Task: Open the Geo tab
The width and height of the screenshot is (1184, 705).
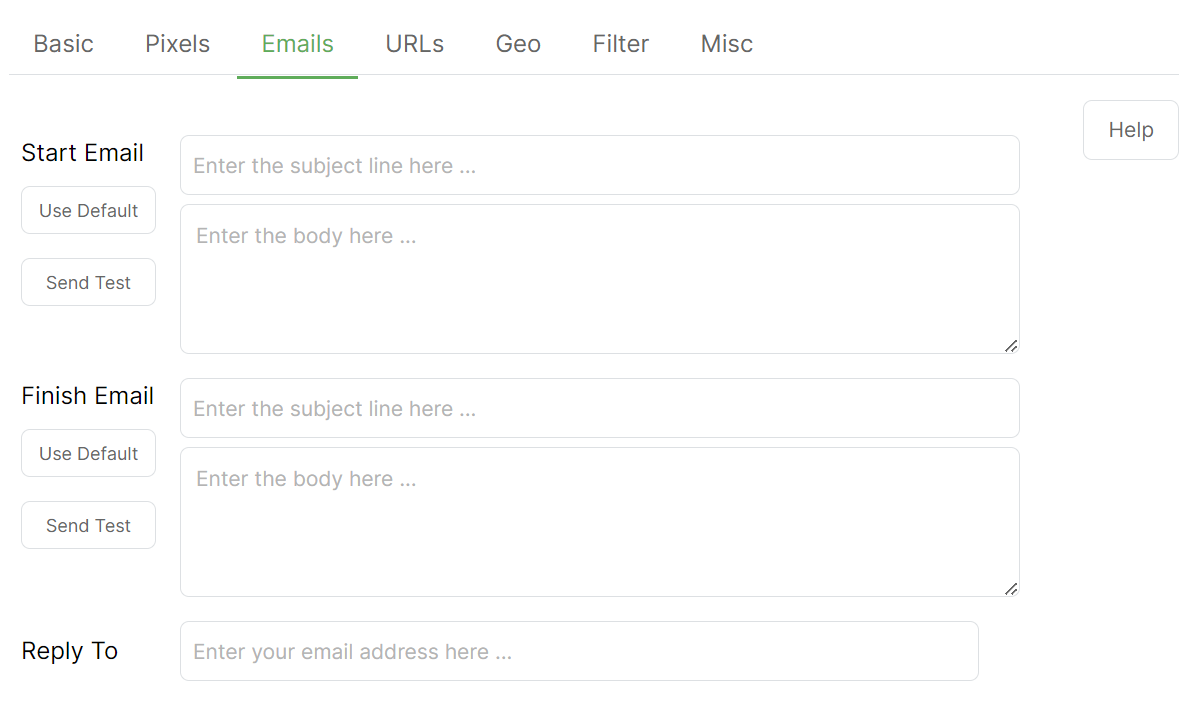Action: click(518, 44)
